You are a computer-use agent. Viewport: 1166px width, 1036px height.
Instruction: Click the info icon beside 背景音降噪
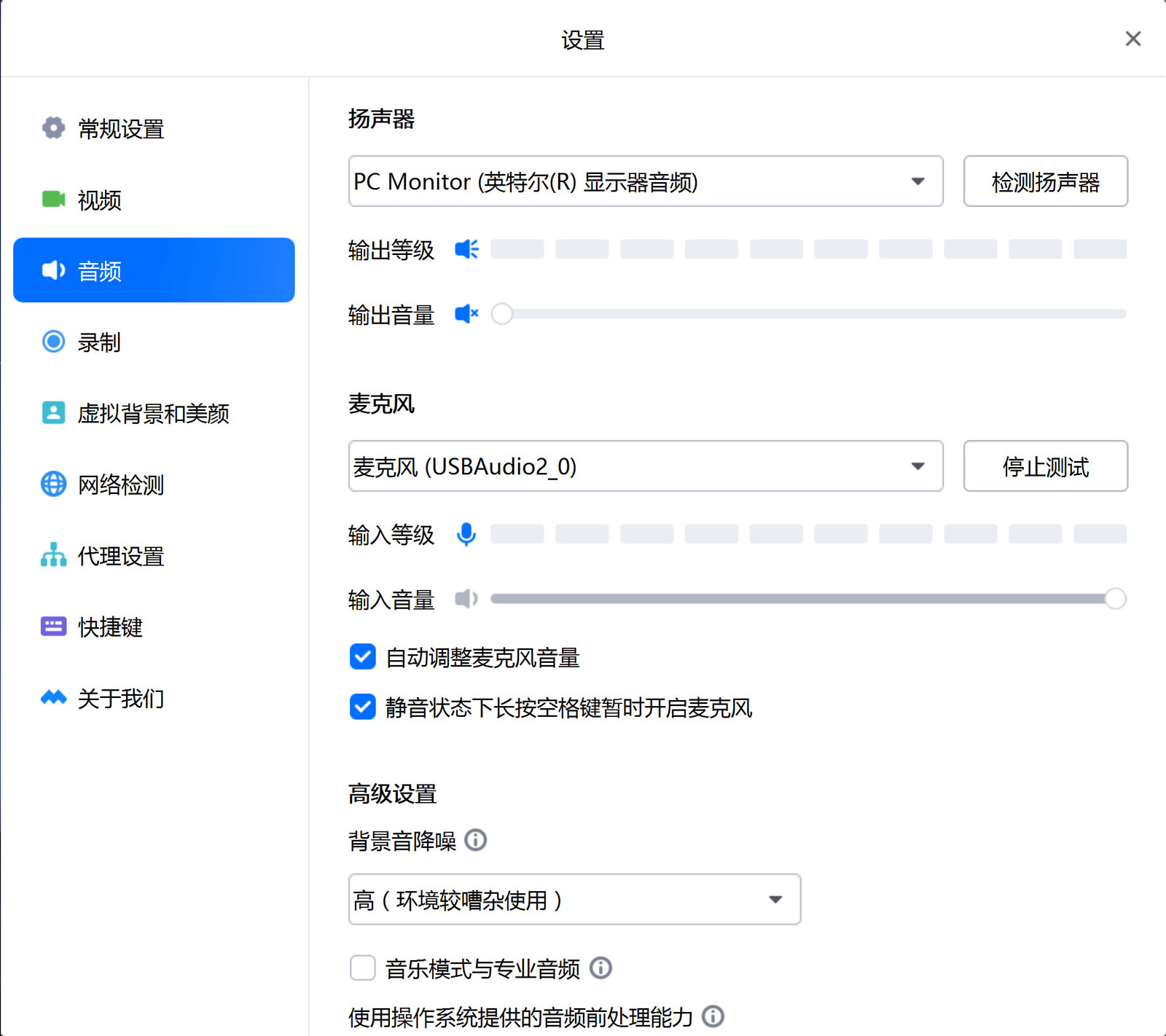tap(475, 840)
